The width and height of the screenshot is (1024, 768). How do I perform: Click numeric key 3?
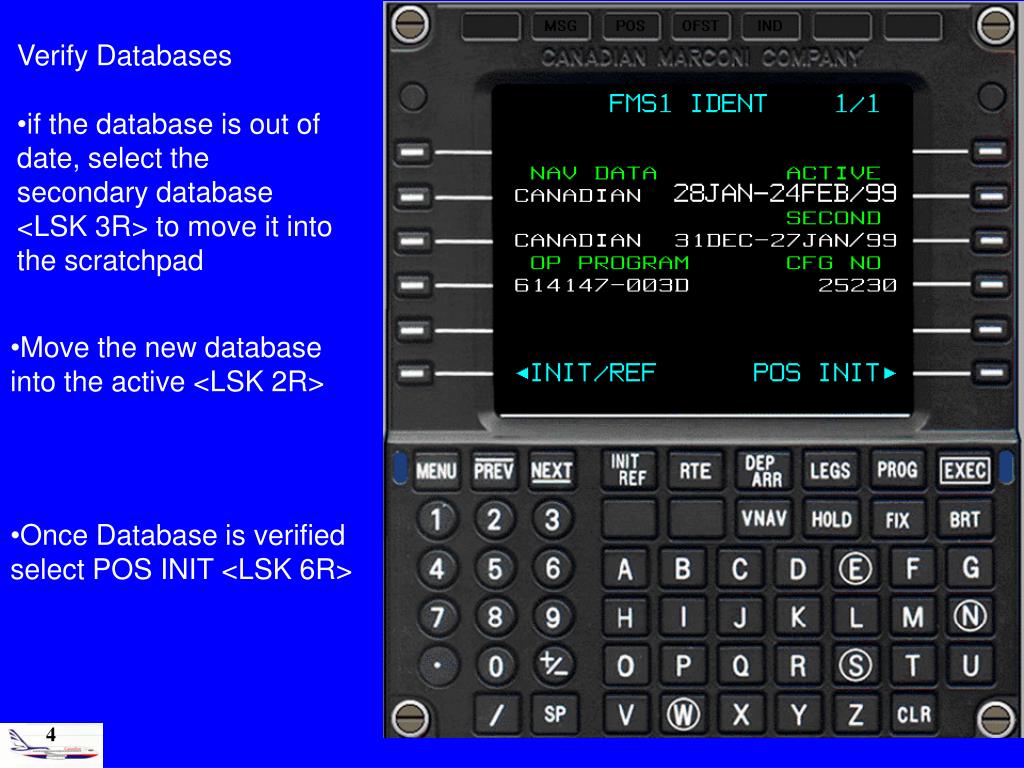coord(552,519)
